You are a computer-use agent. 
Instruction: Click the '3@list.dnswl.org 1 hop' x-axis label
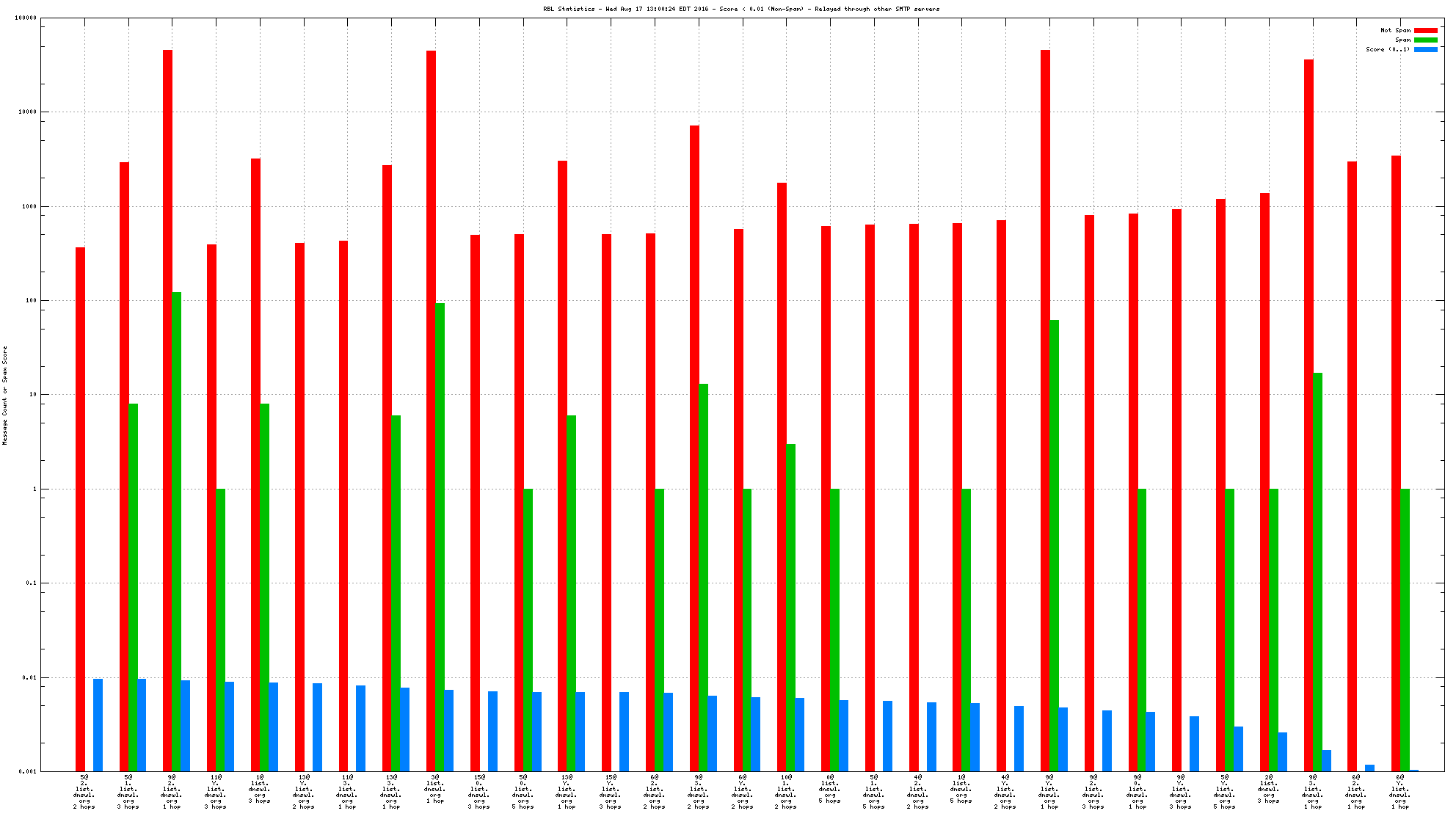coord(435,790)
